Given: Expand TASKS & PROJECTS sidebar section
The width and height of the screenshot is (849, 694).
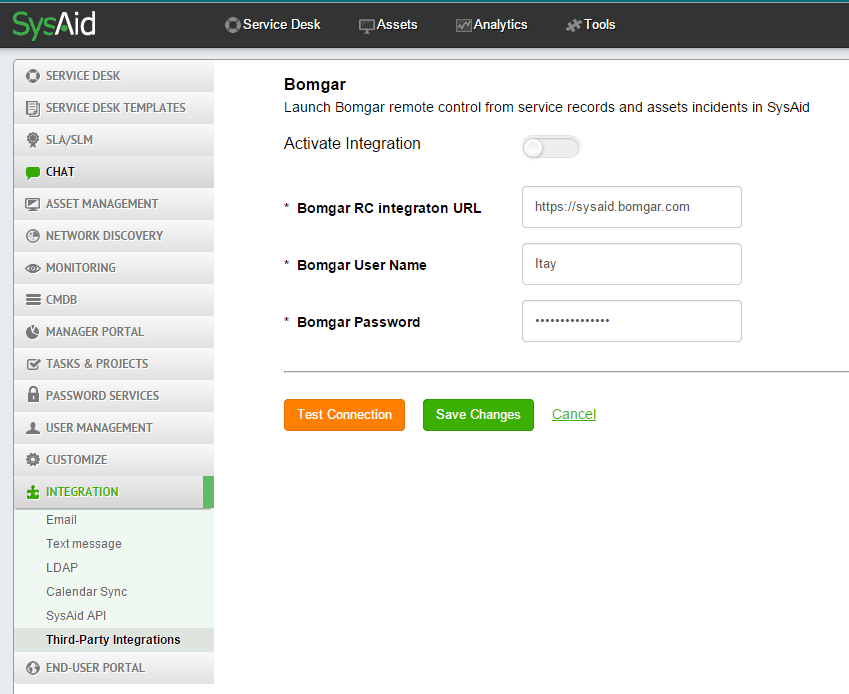Looking at the screenshot, I should 114,363.
